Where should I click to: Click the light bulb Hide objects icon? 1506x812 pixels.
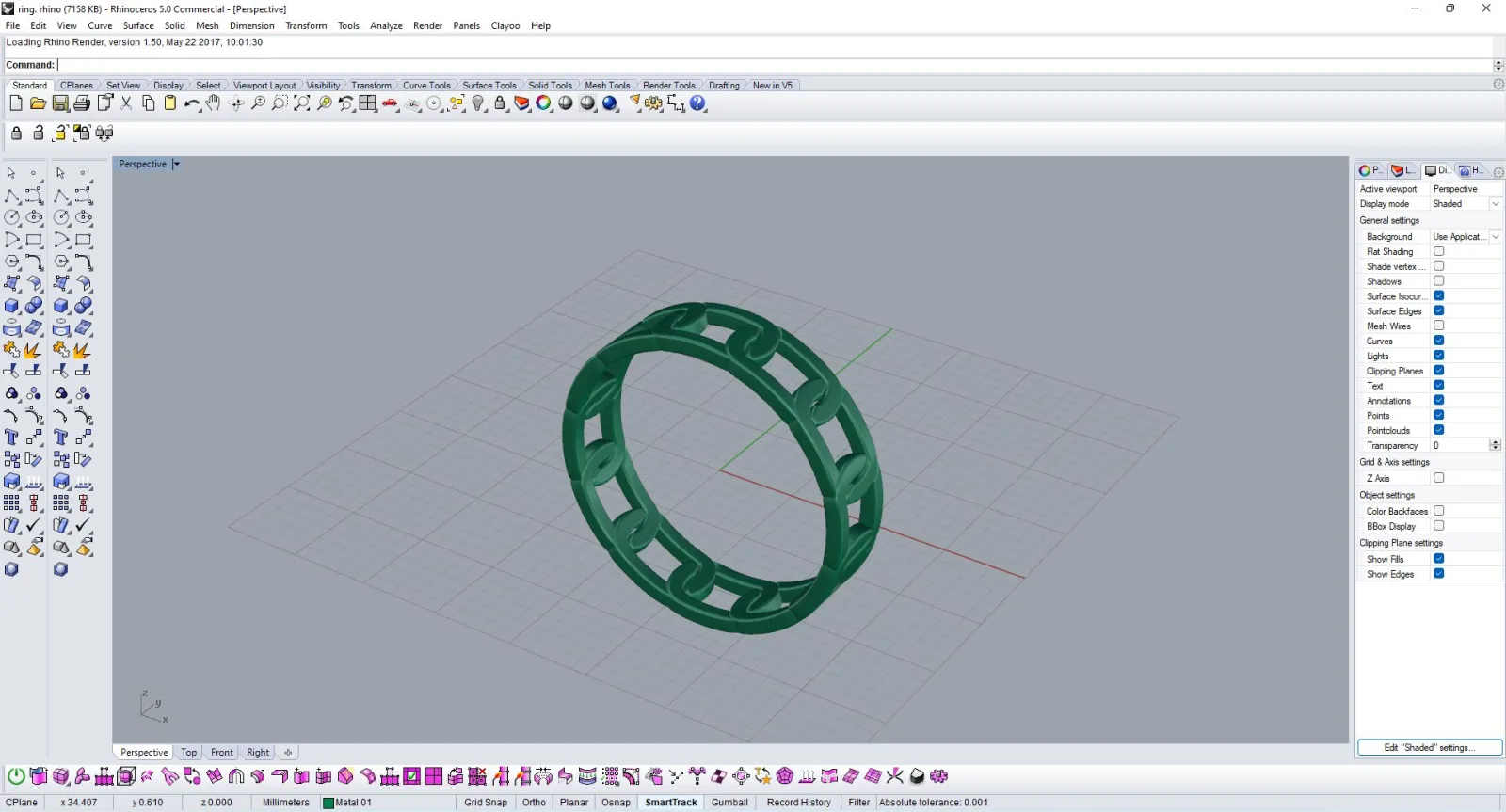pos(478,103)
